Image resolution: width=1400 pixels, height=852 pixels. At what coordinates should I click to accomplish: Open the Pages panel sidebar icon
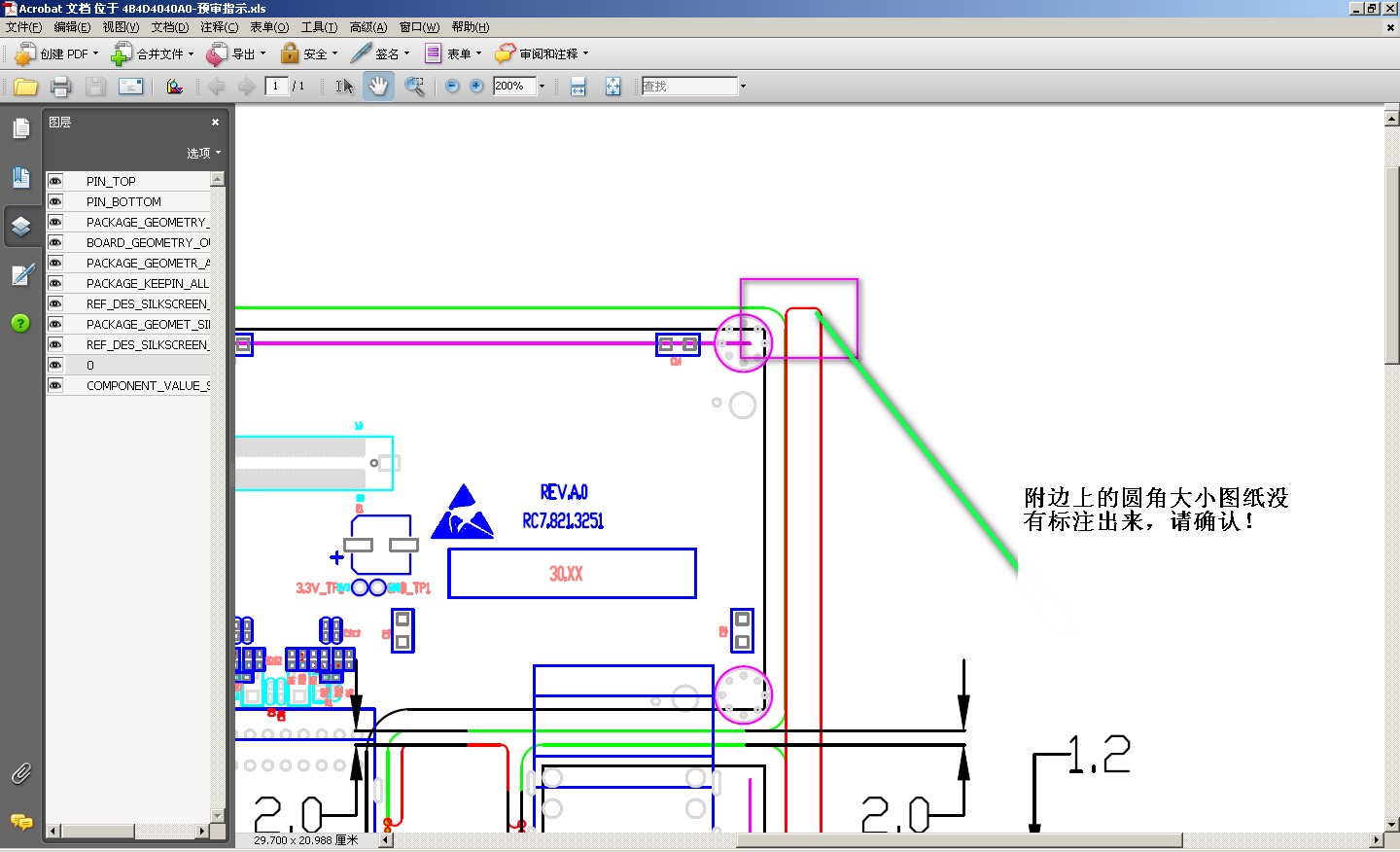[20, 127]
